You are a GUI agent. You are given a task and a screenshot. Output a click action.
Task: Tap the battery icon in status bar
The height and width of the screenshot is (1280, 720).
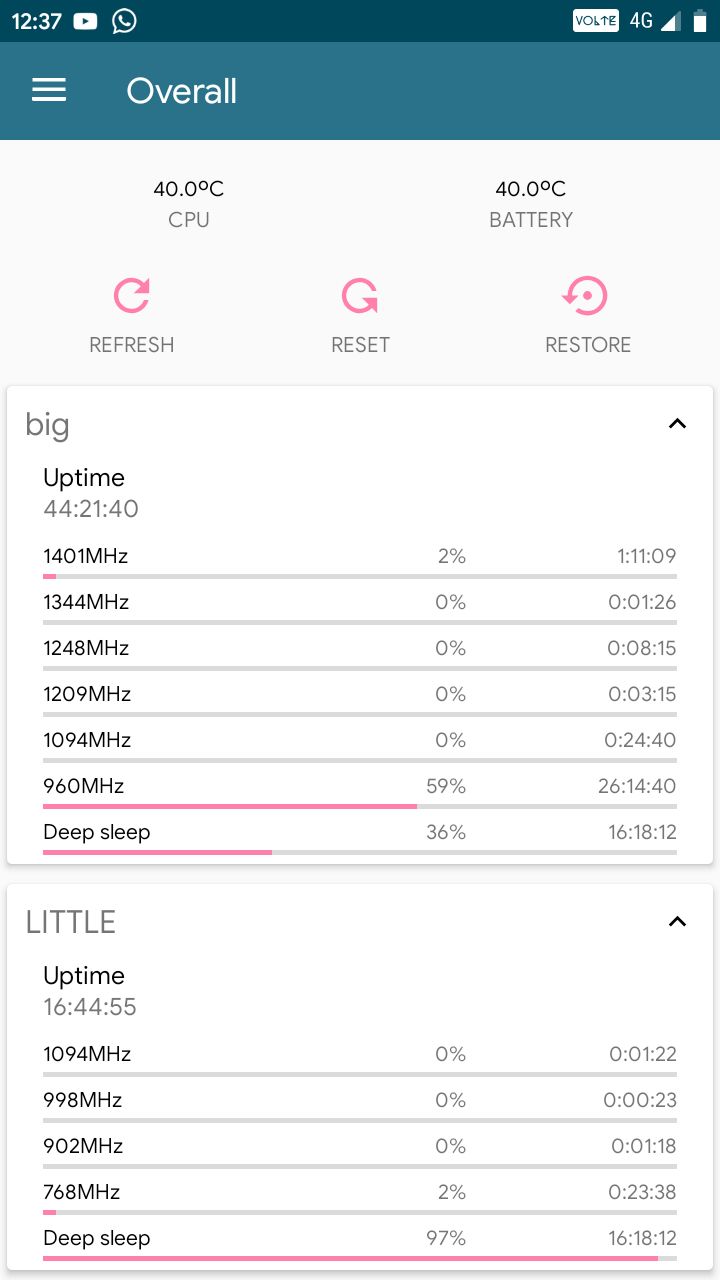tap(699, 21)
